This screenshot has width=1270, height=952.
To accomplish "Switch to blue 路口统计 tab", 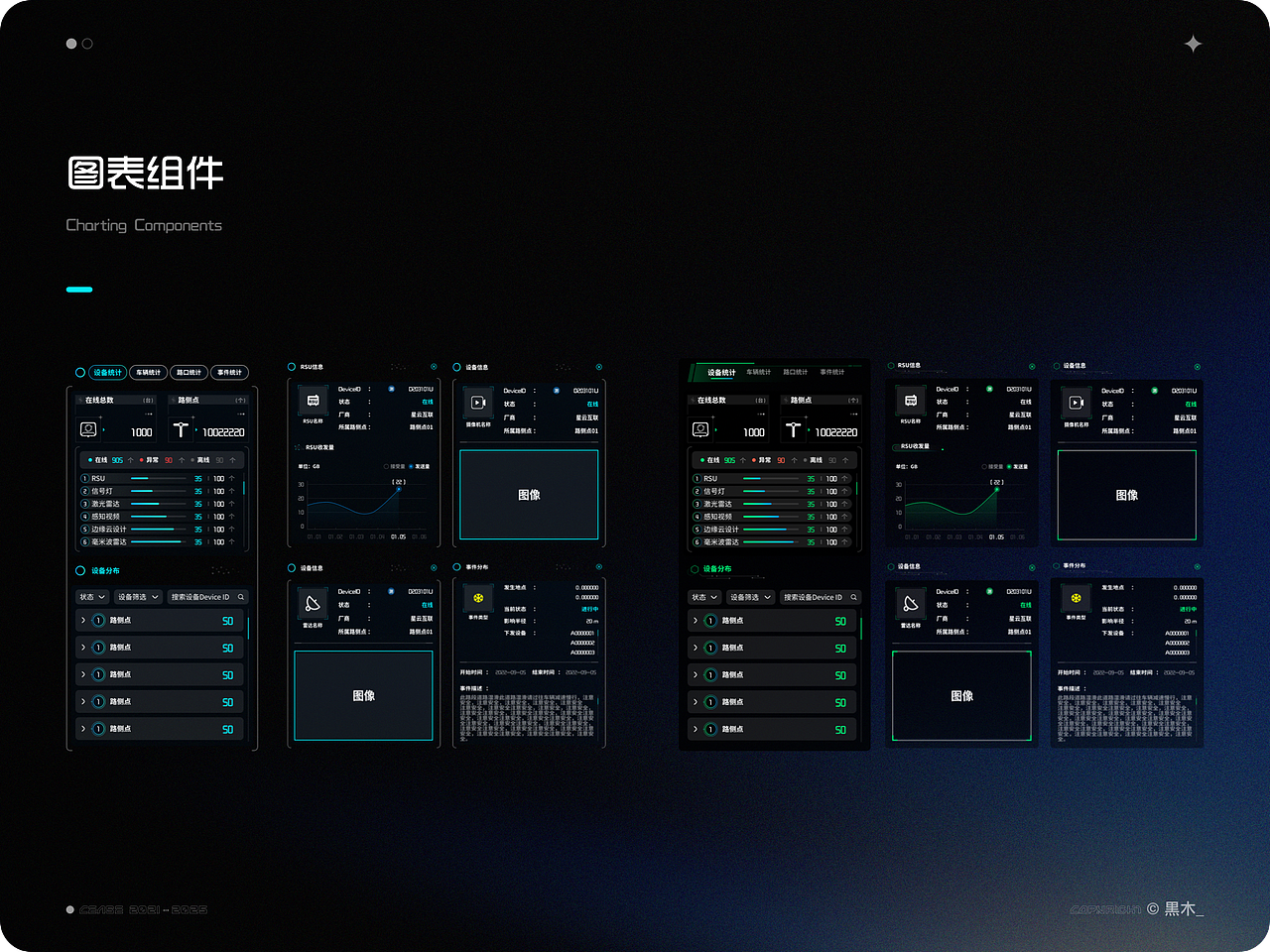I will 189,373.
